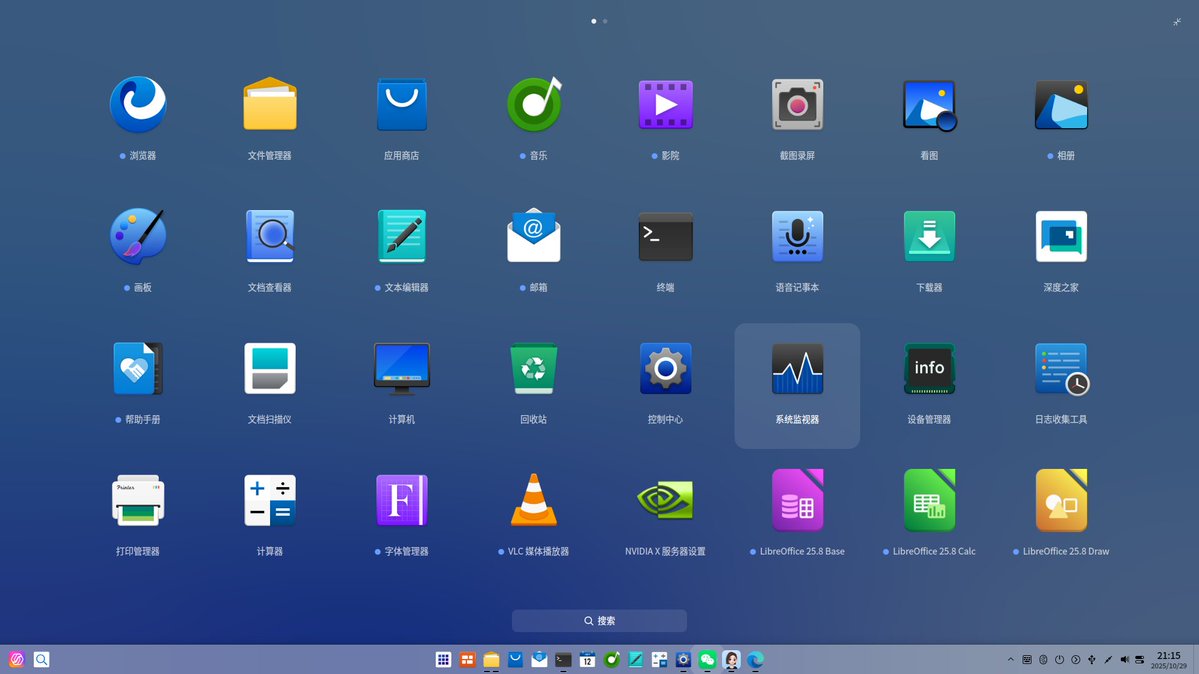Open 语音记事本 voice notes
The height and width of the screenshot is (674, 1199).
coord(797,237)
